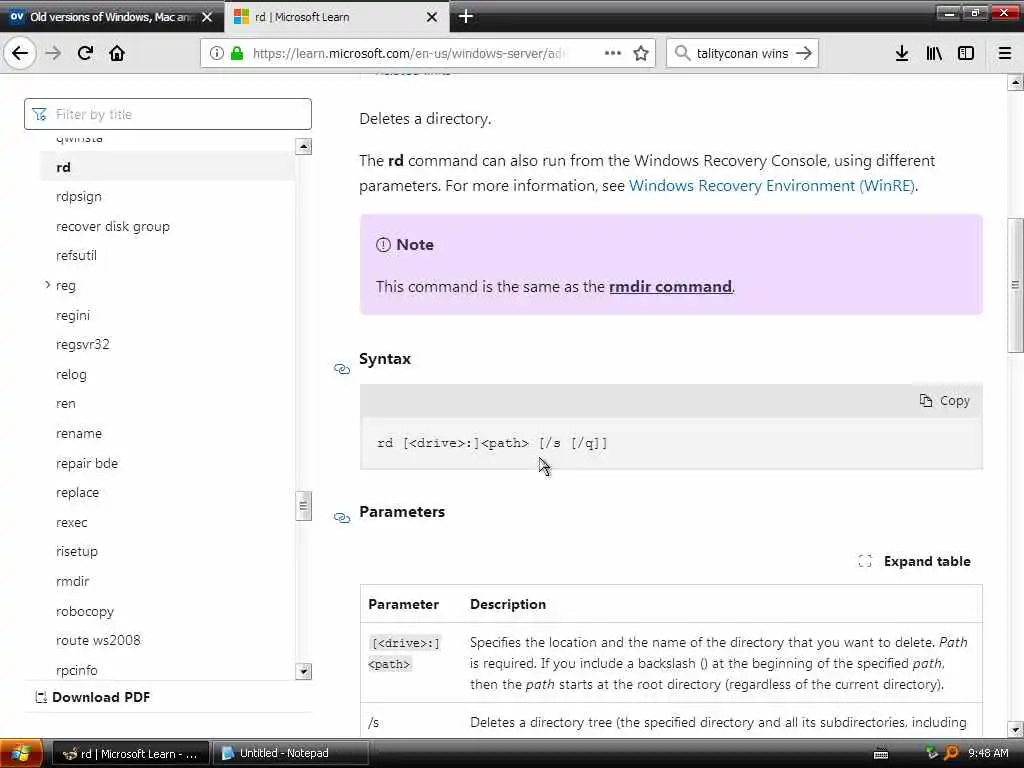Go back to the previous page
The image size is (1024, 768).
(x=20, y=53)
